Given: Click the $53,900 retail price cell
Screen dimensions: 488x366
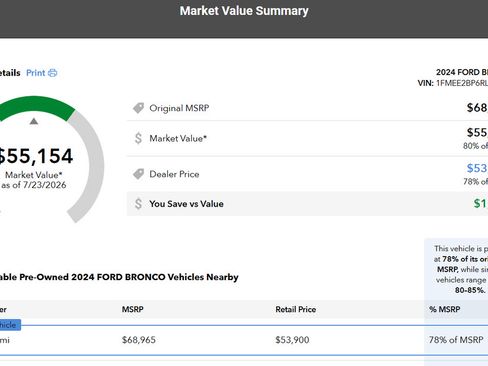Looking at the screenshot, I should coord(292,340).
